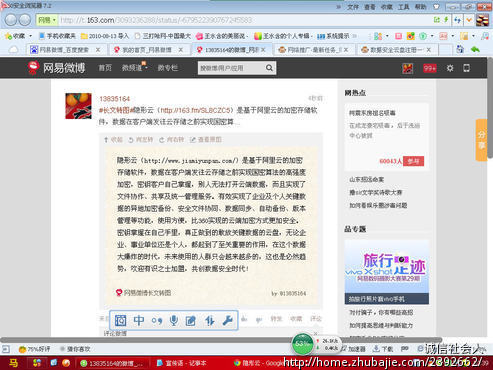Open the 宣传语 - 记事本 taskbar item
The height and width of the screenshot is (370, 493).
click(182, 363)
